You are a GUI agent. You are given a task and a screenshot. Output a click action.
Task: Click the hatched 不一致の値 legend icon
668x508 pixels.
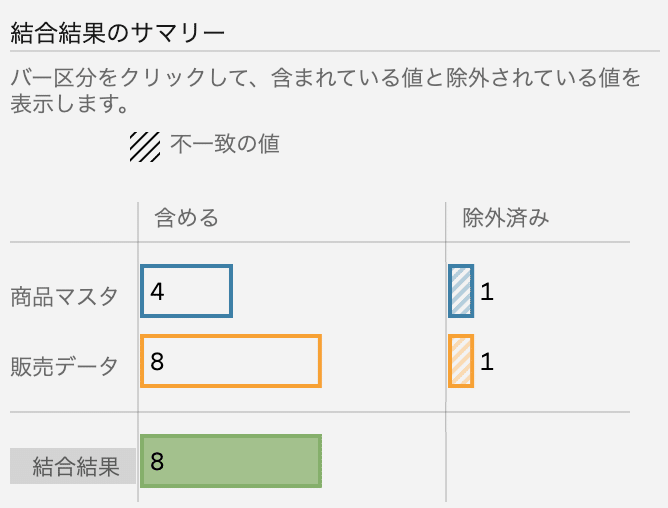(x=145, y=147)
